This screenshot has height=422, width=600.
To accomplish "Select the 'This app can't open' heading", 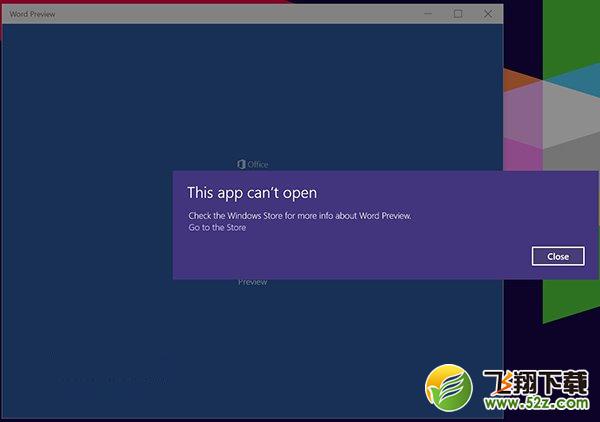I will coord(252,193).
